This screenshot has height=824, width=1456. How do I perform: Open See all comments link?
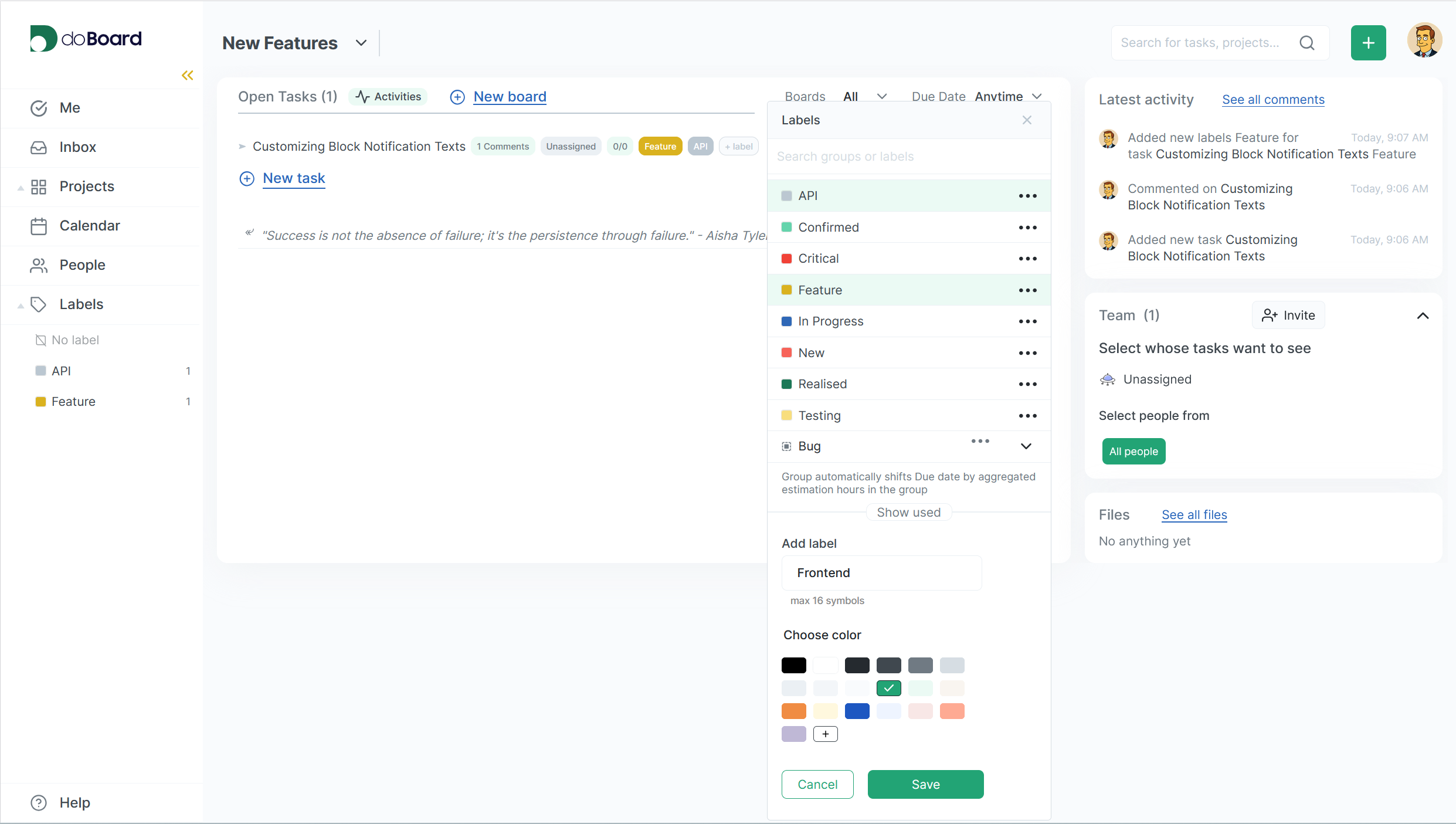(x=1272, y=100)
